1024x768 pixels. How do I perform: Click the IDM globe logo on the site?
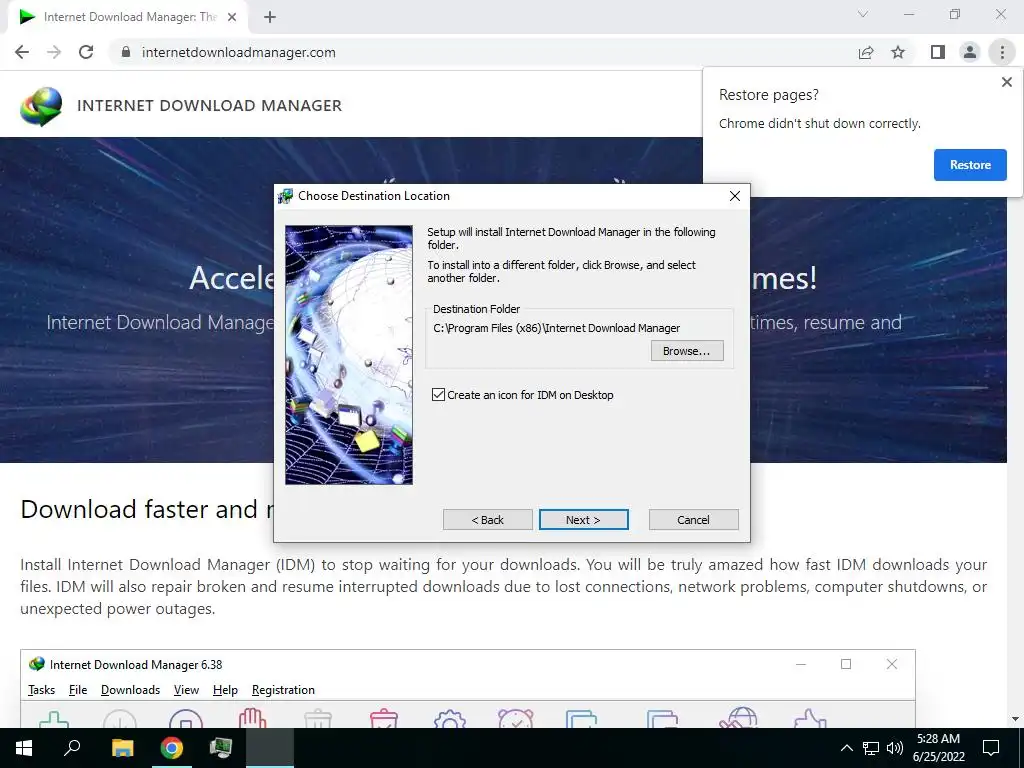coord(40,106)
